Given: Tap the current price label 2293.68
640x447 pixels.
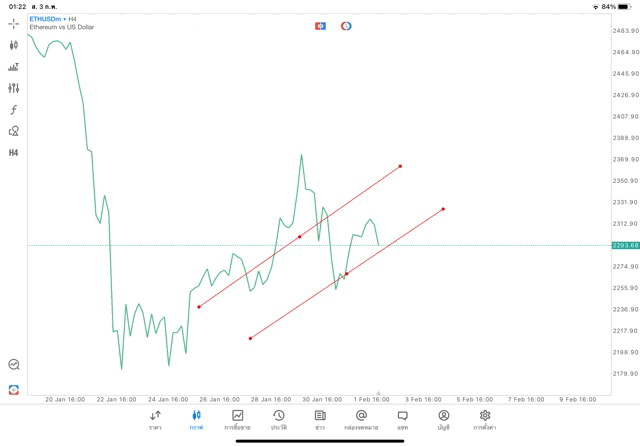Looking at the screenshot, I should (624, 245).
